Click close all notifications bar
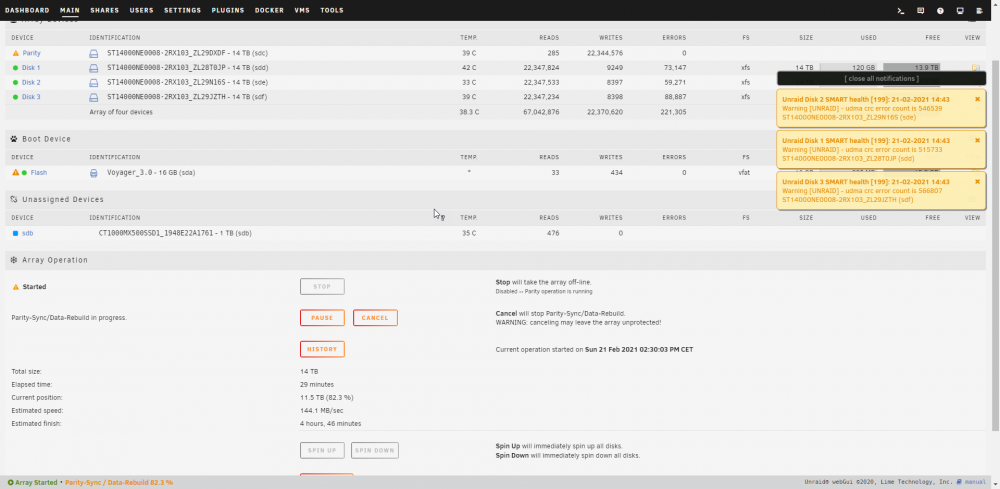Image resolution: width=1000 pixels, height=489 pixels. pyautogui.click(x=881, y=78)
